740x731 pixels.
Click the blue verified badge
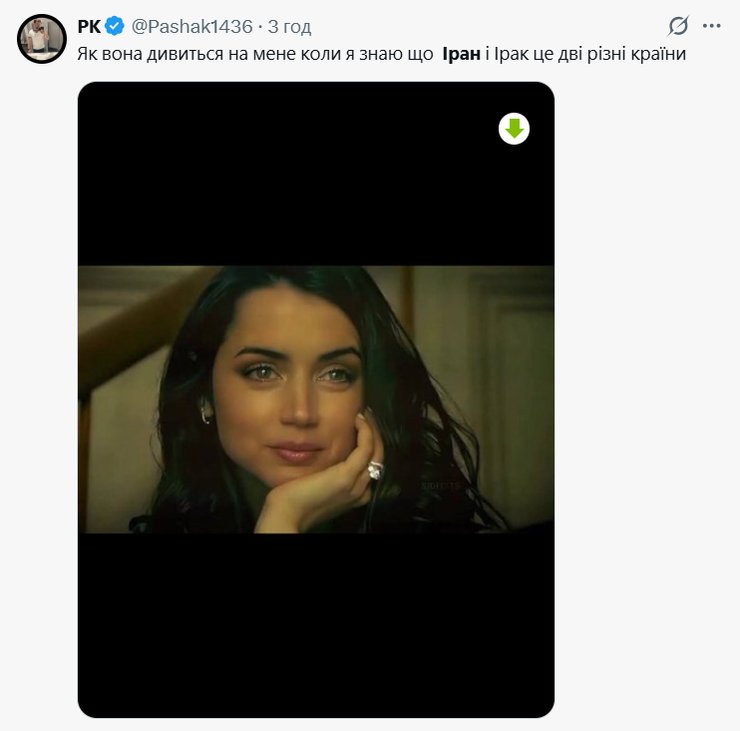tap(115, 26)
